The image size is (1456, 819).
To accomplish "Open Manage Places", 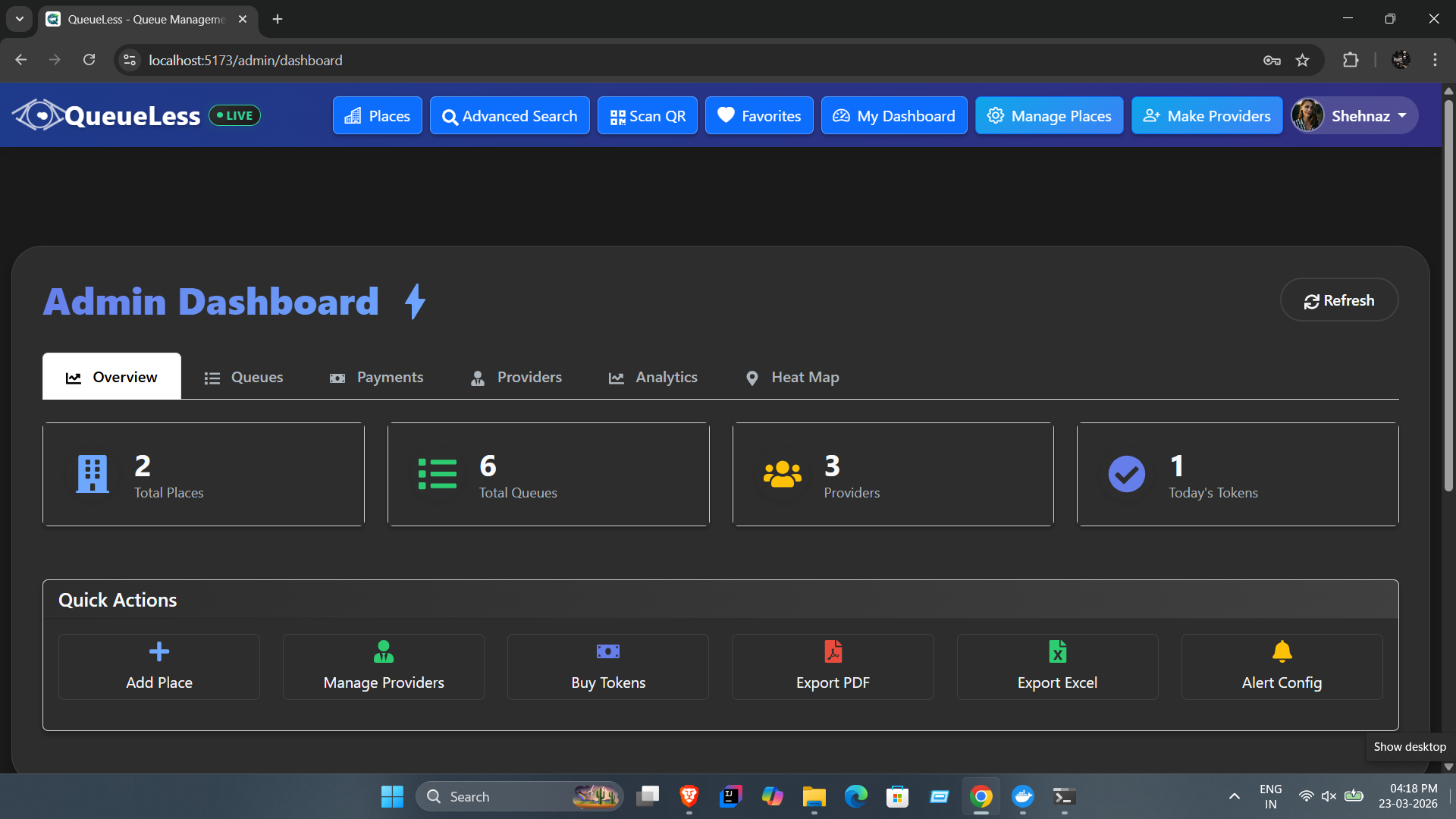I will [1050, 115].
